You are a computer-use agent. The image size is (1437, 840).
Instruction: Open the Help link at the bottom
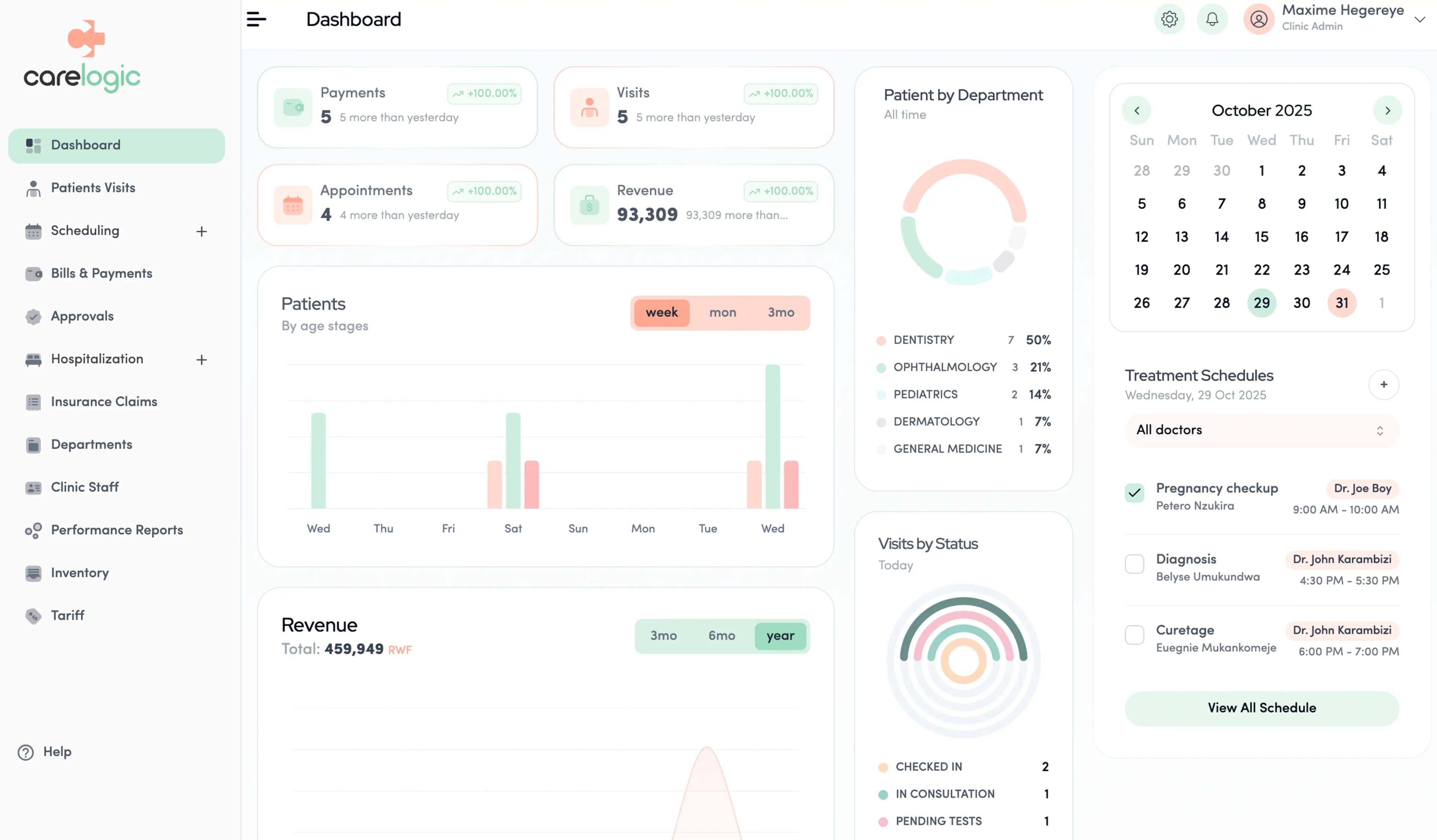click(57, 752)
